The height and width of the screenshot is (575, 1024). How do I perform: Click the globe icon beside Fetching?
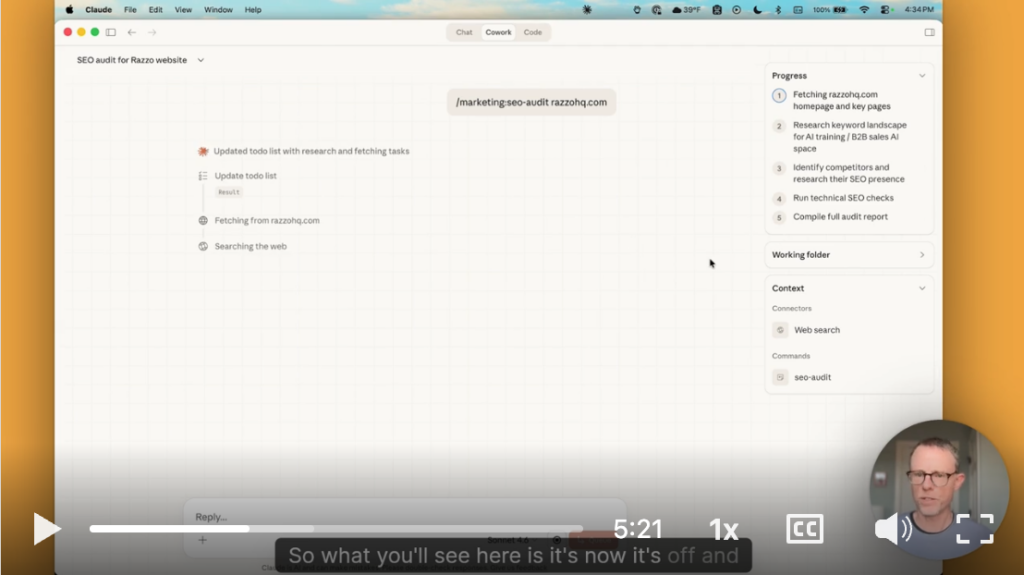tap(203, 221)
